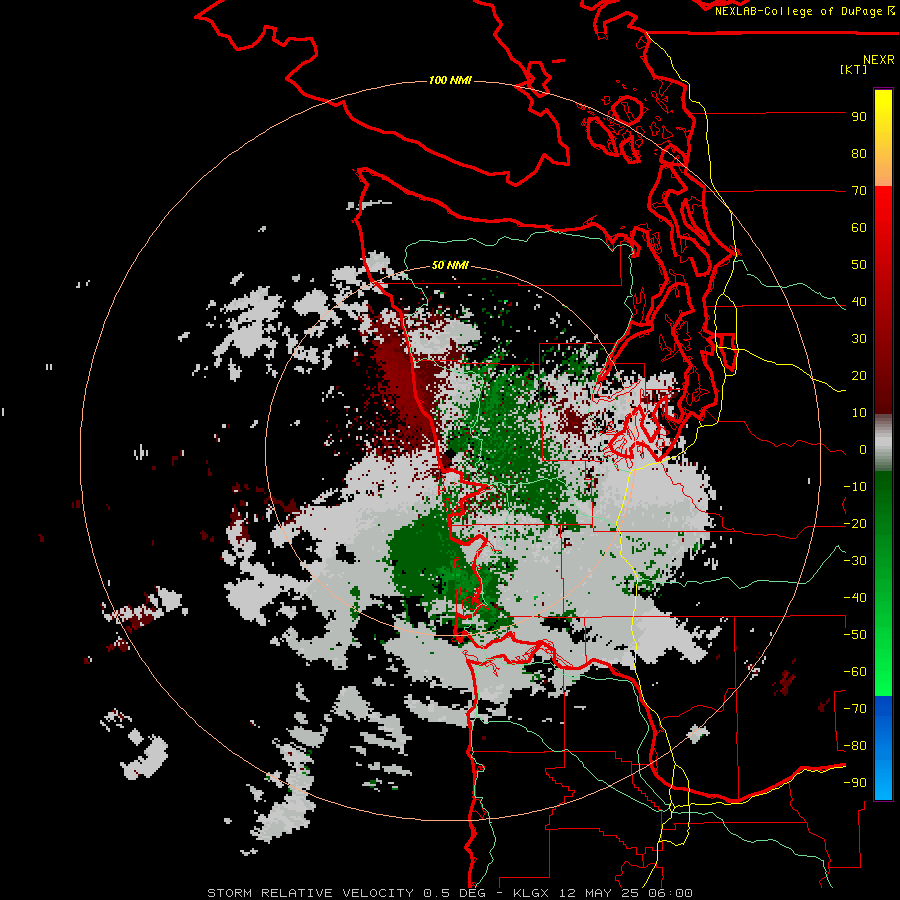Image resolution: width=900 pixels, height=900 pixels.
Task: Select the 10 value on velocity scale
Action: (859, 413)
